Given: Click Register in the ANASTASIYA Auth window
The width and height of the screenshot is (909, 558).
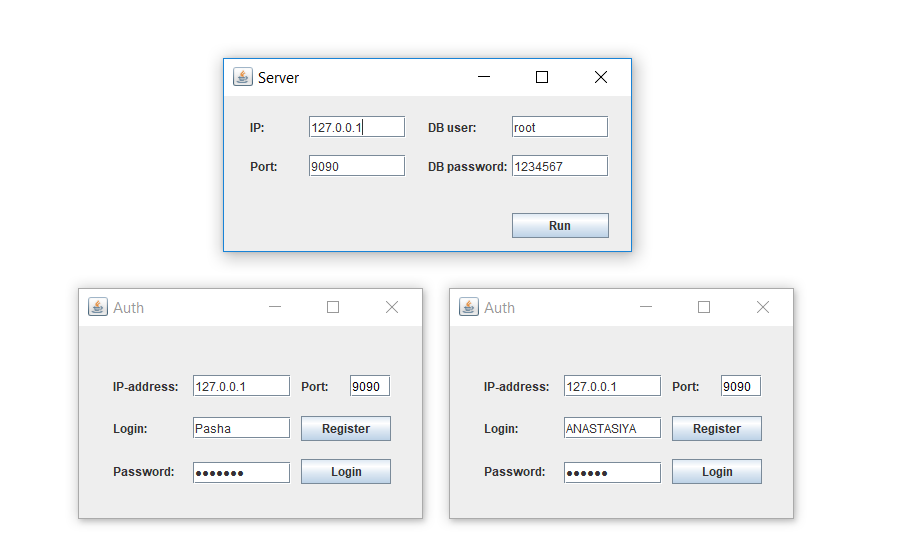Looking at the screenshot, I should coord(717,429).
